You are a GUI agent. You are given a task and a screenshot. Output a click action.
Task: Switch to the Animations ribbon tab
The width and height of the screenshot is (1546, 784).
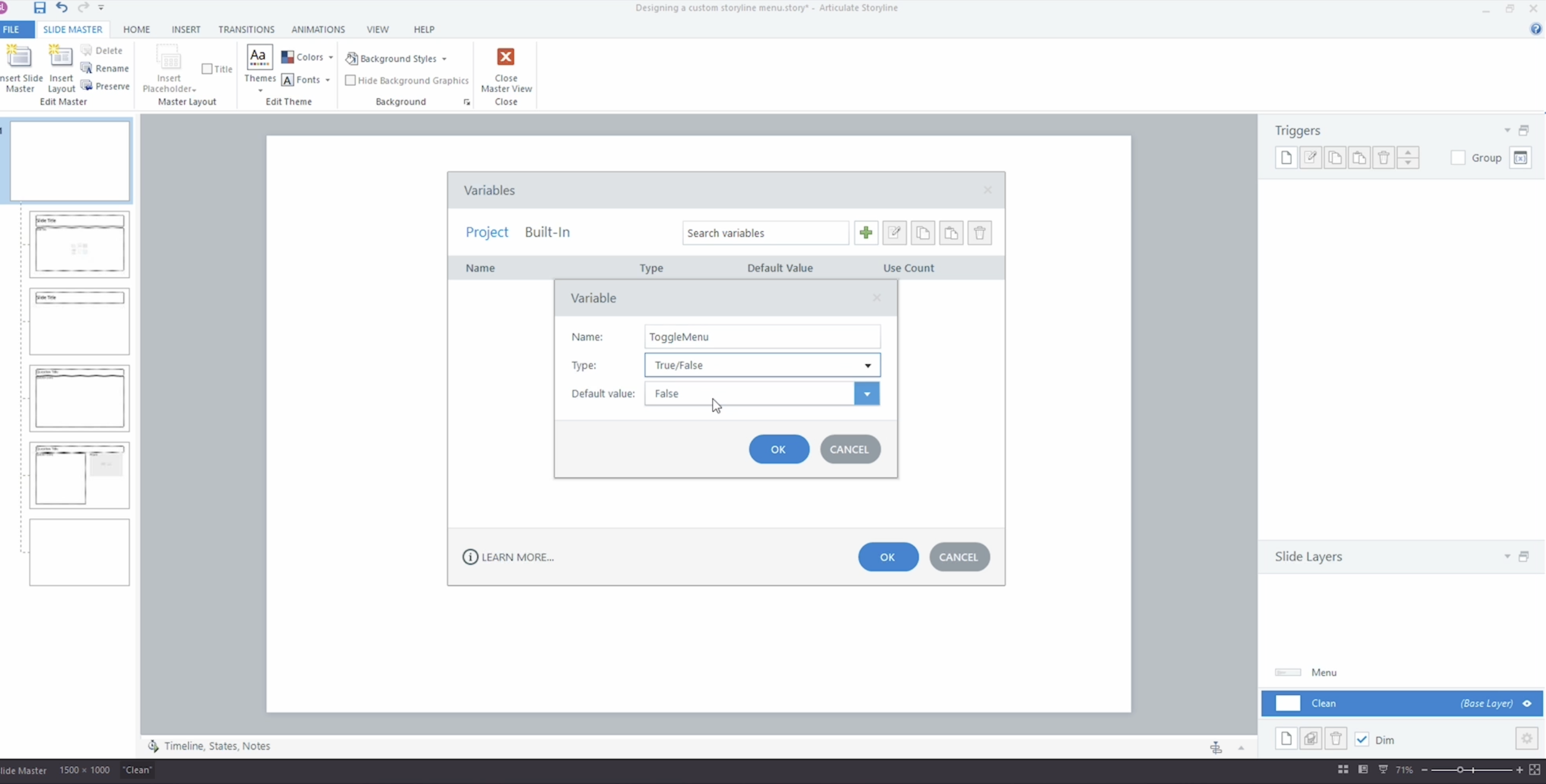[x=318, y=29]
